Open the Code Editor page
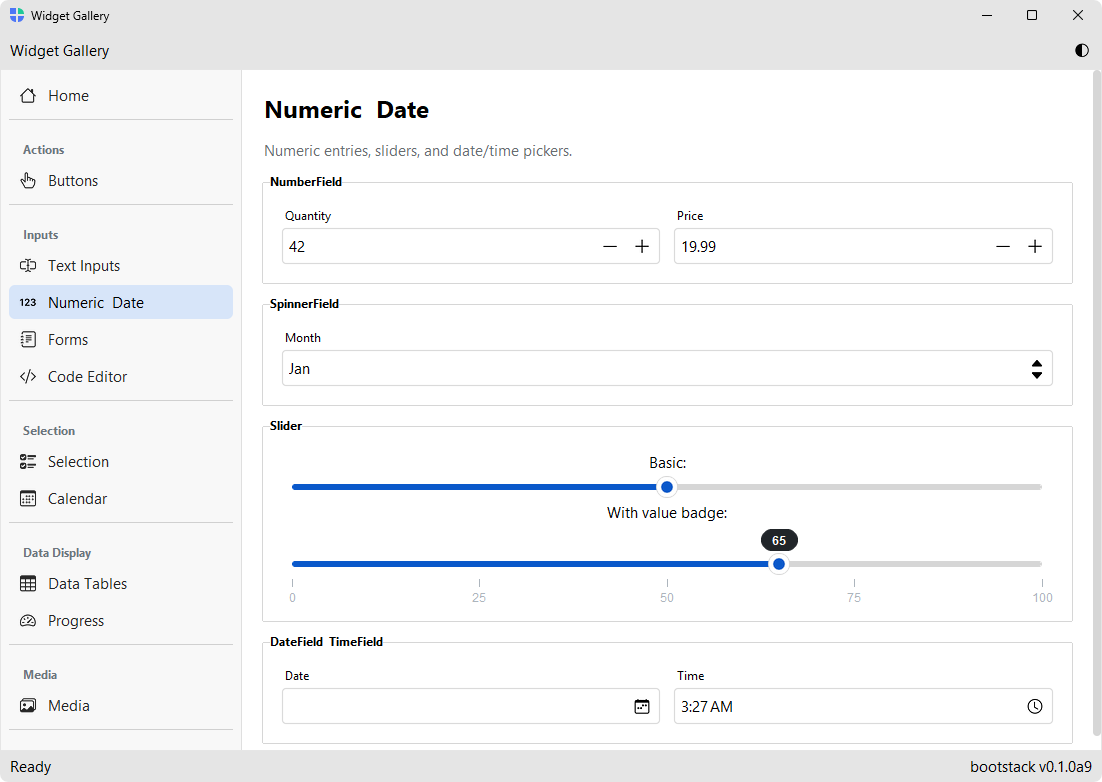Screen dimensions: 1102x782 pos(121,377)
